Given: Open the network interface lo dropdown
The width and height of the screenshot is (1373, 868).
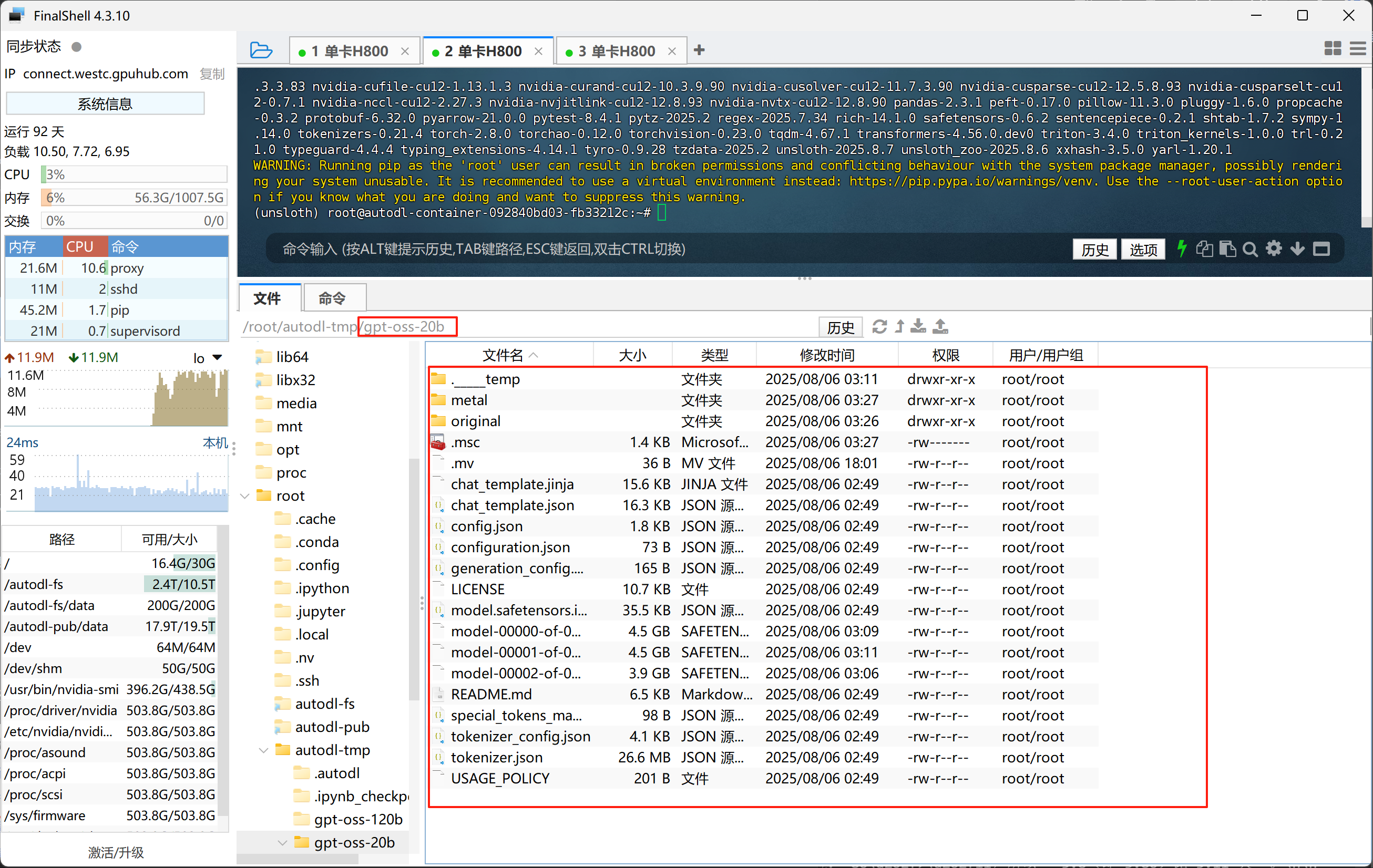Looking at the screenshot, I should point(217,358).
